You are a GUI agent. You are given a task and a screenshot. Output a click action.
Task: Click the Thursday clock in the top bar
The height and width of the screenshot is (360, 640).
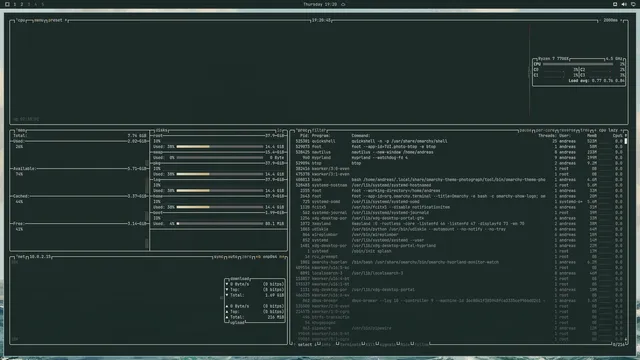pyautogui.click(x=320, y=4)
